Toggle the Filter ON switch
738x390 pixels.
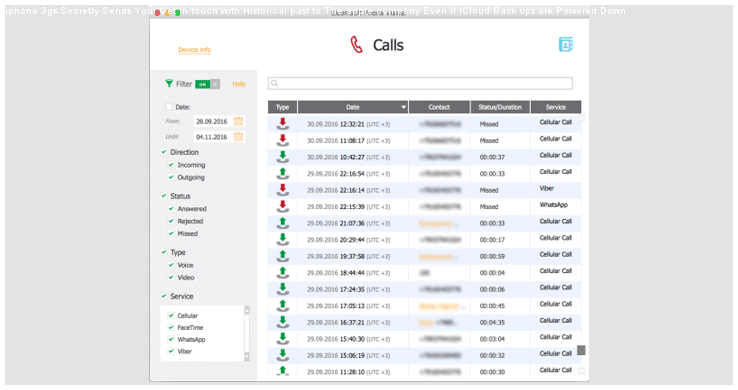point(208,84)
